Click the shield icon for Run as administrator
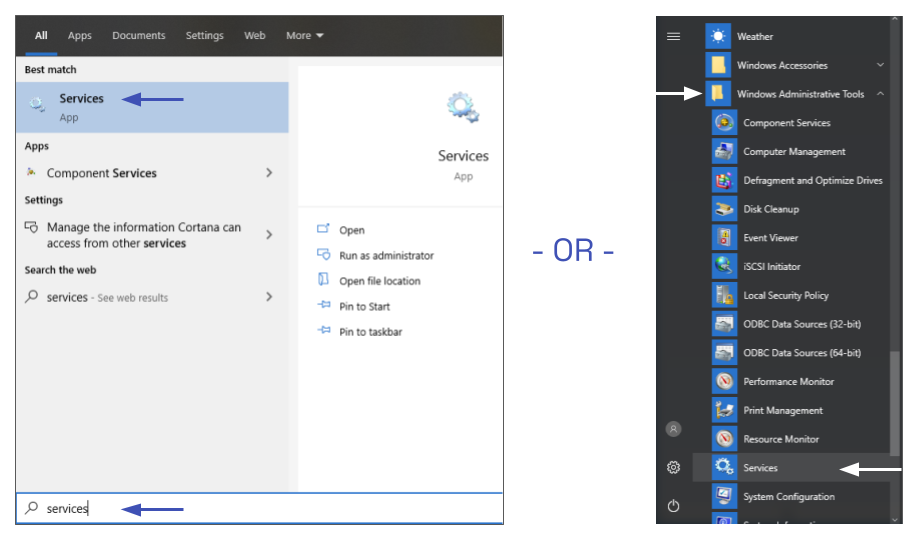The width and height of the screenshot is (919, 540). [x=324, y=254]
